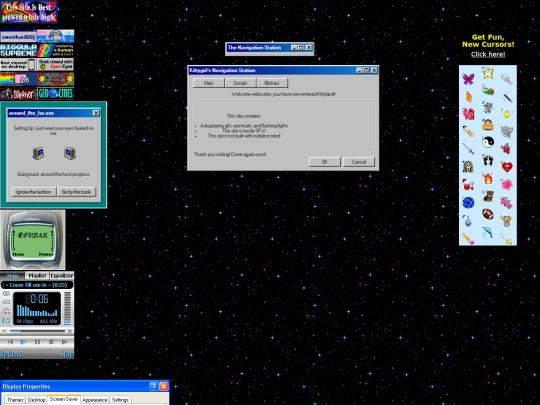Select the sumo wrestler cursor
Screen dimensions: 540x405
pos(488,125)
